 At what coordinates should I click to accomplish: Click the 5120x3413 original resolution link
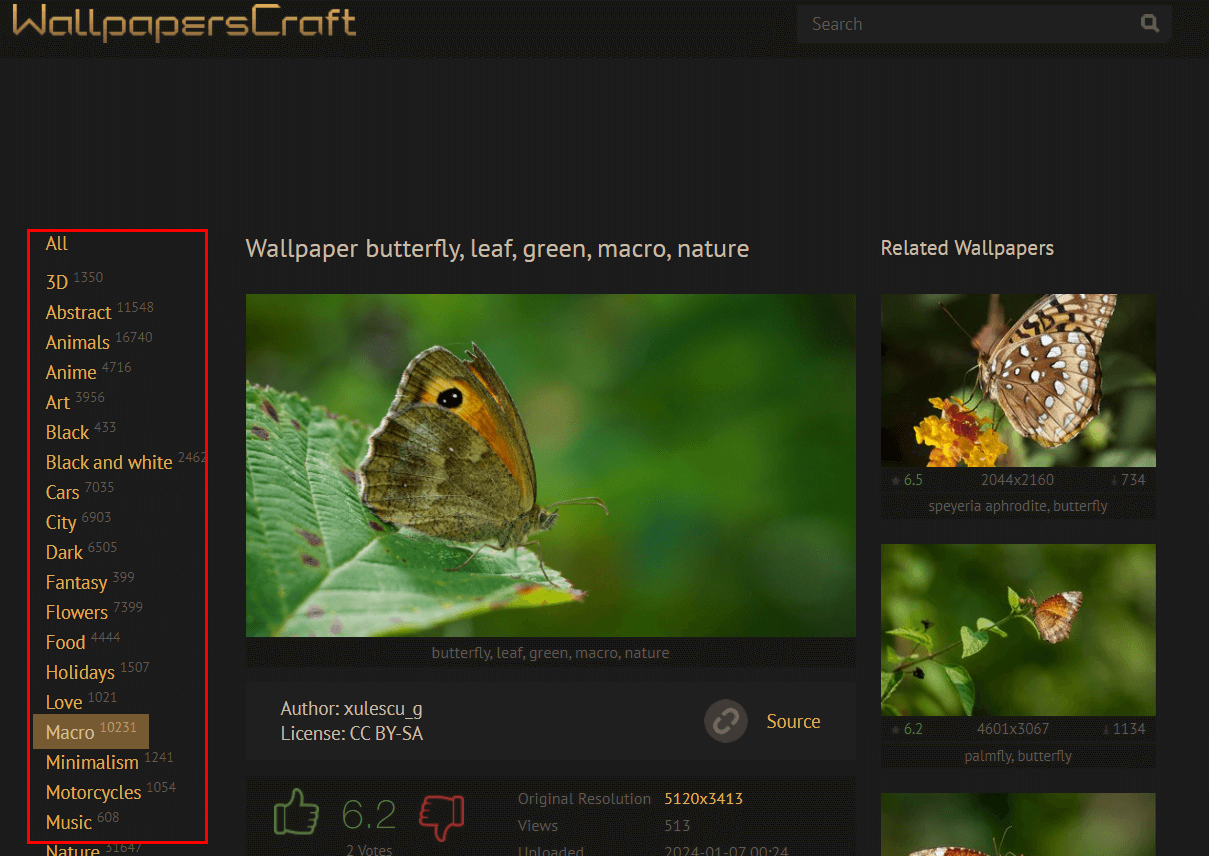(703, 799)
